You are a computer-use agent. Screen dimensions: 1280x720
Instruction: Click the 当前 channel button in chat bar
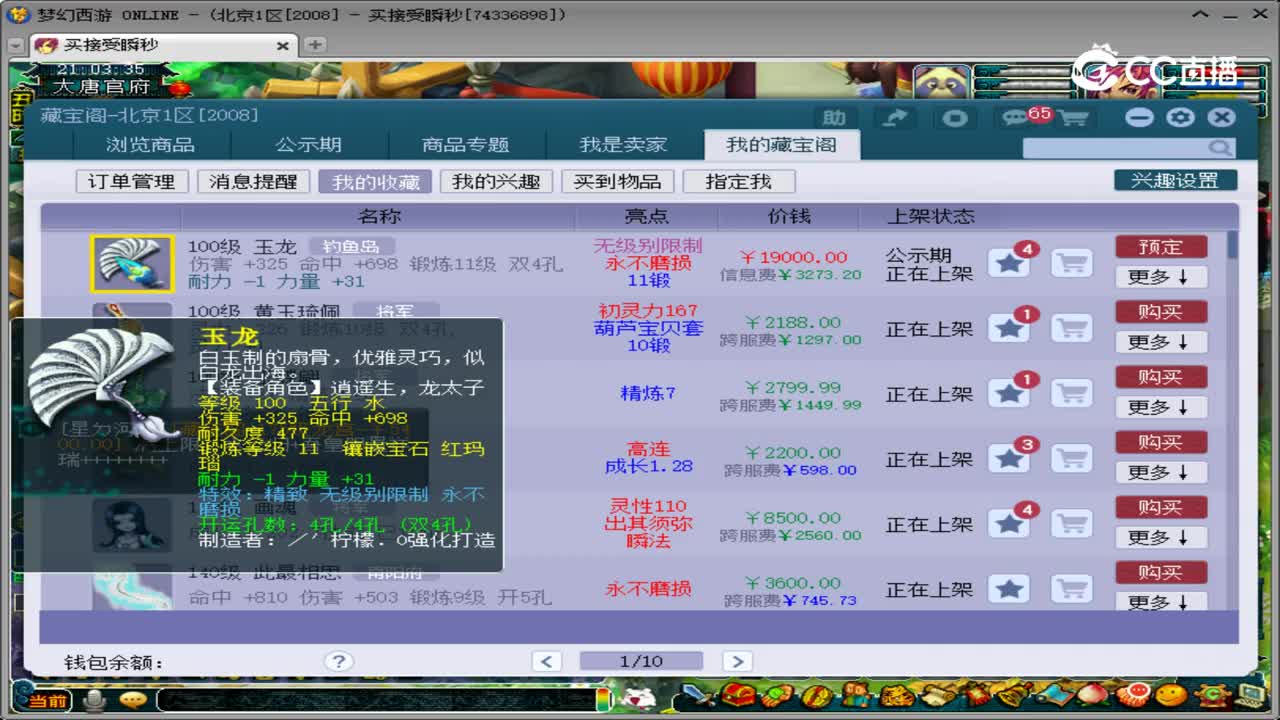(47, 700)
